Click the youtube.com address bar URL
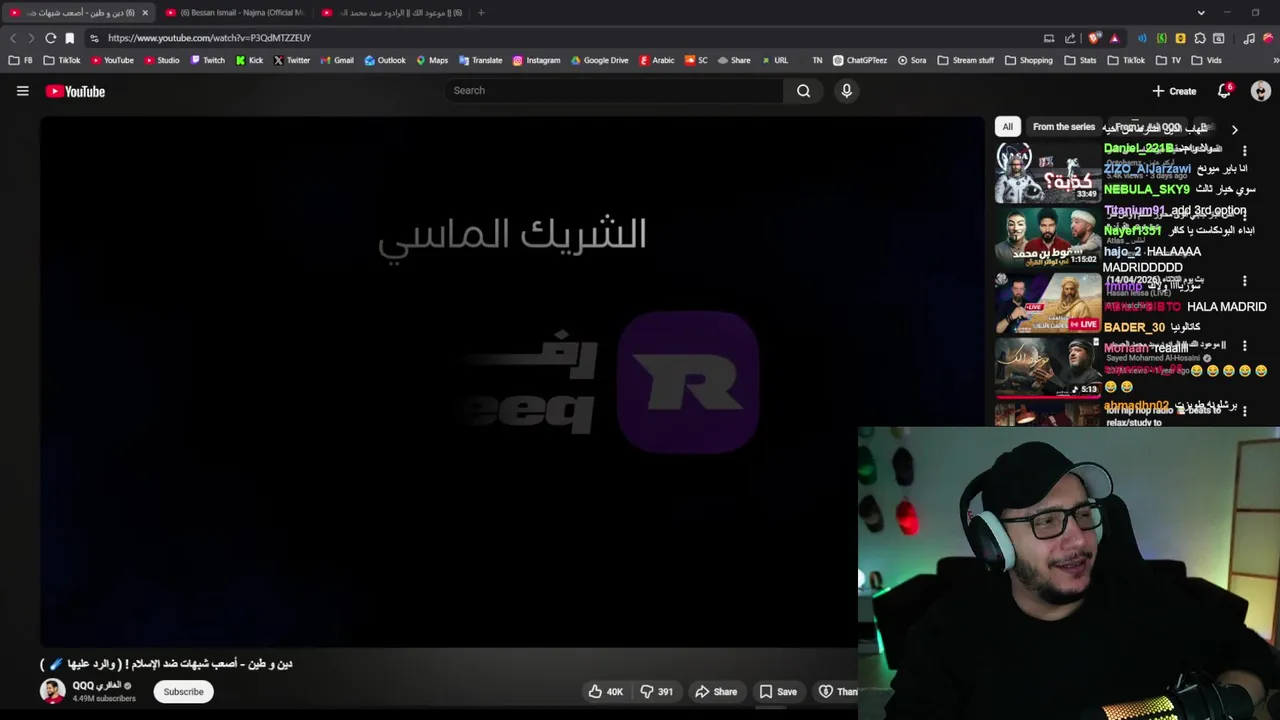The width and height of the screenshot is (1280, 720). [209, 38]
